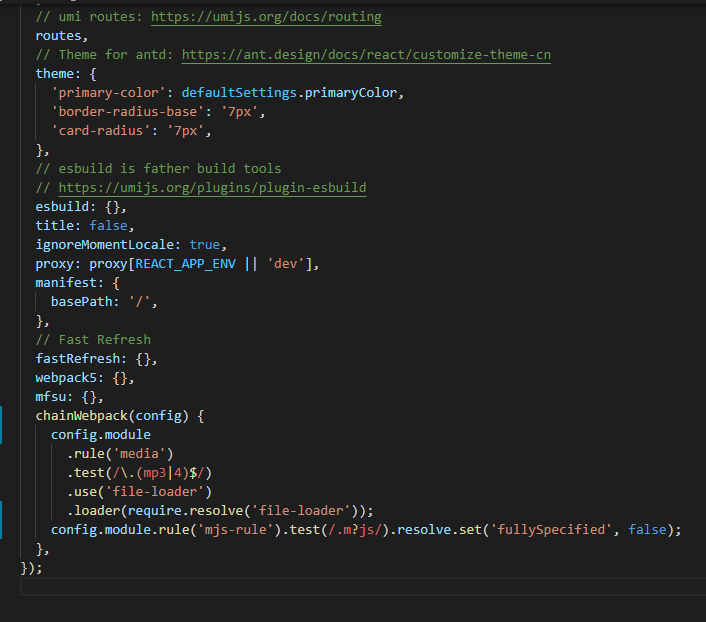
Task: Open the ant.design customize-theme-cn link
Action: click(366, 54)
